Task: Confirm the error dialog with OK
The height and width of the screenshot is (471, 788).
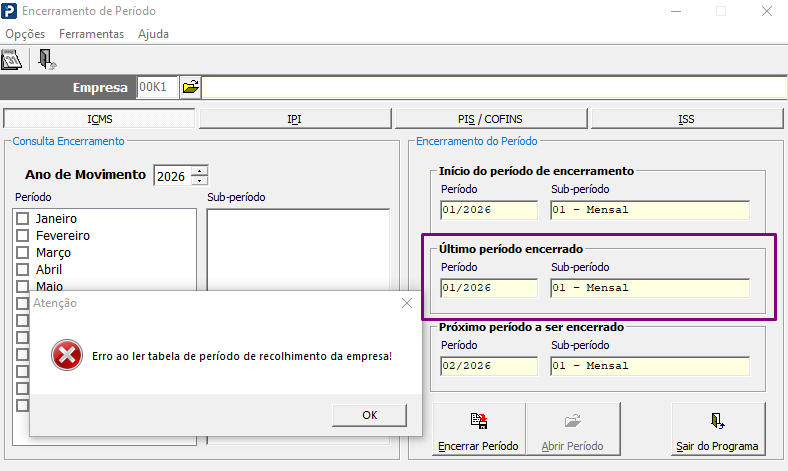Action: click(x=369, y=415)
